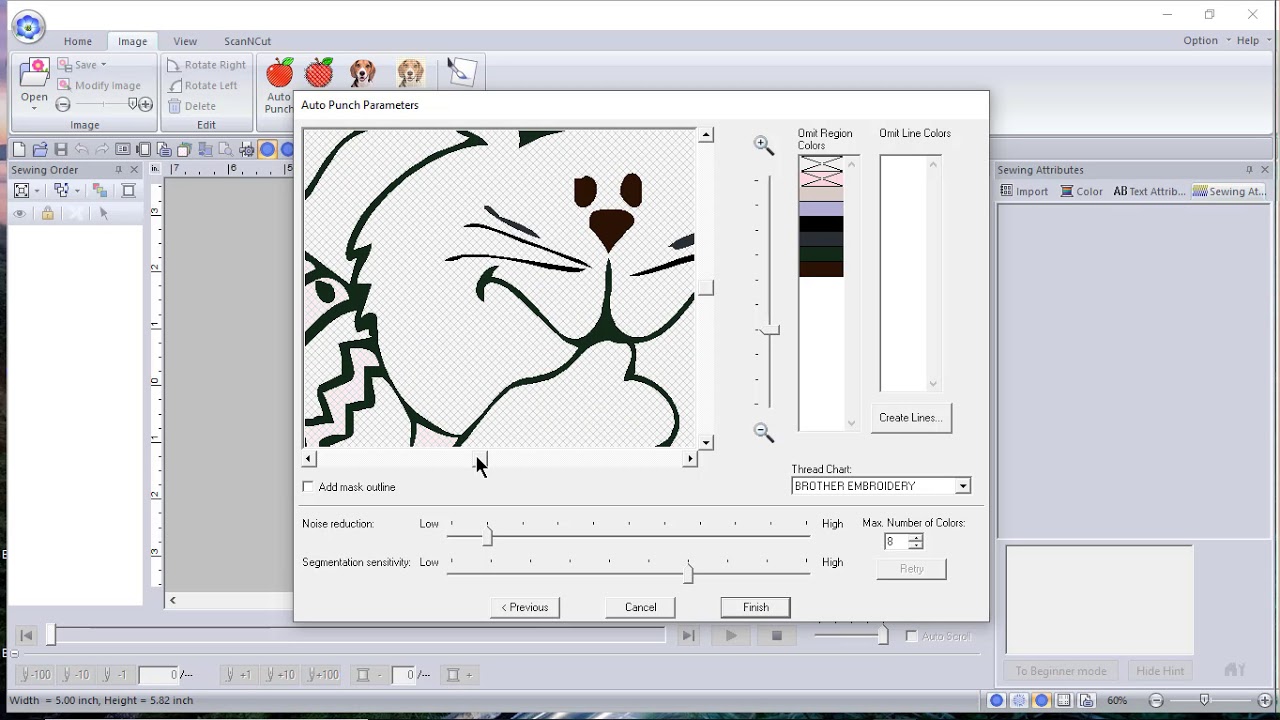Click the Segmentation sensitivity slider handle

688,573
